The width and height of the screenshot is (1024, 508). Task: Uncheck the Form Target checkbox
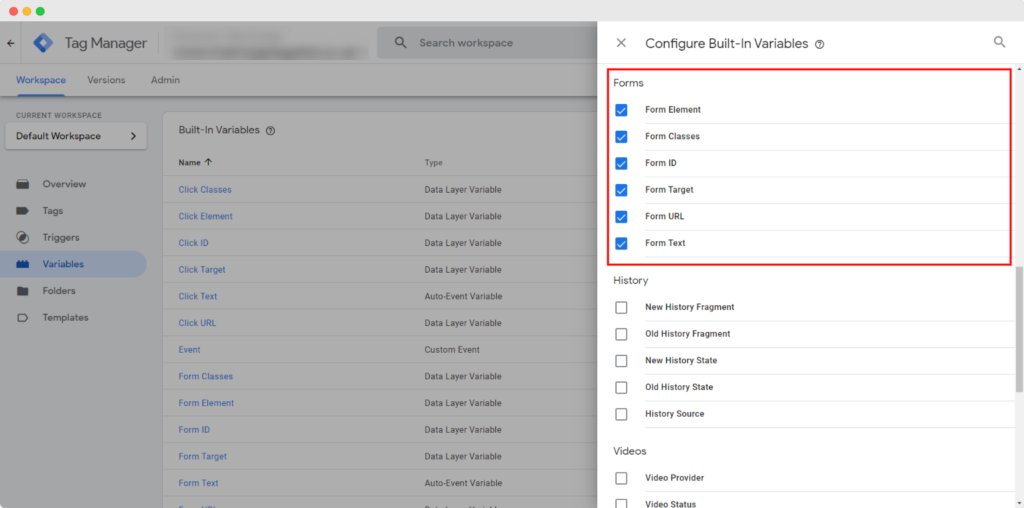621,190
